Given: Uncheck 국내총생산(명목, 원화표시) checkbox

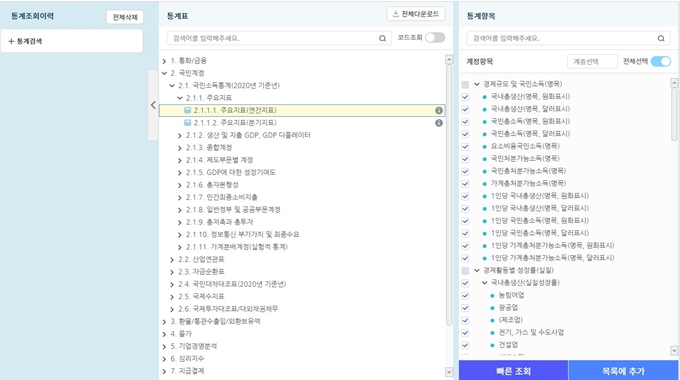Looking at the screenshot, I should tap(465, 97).
